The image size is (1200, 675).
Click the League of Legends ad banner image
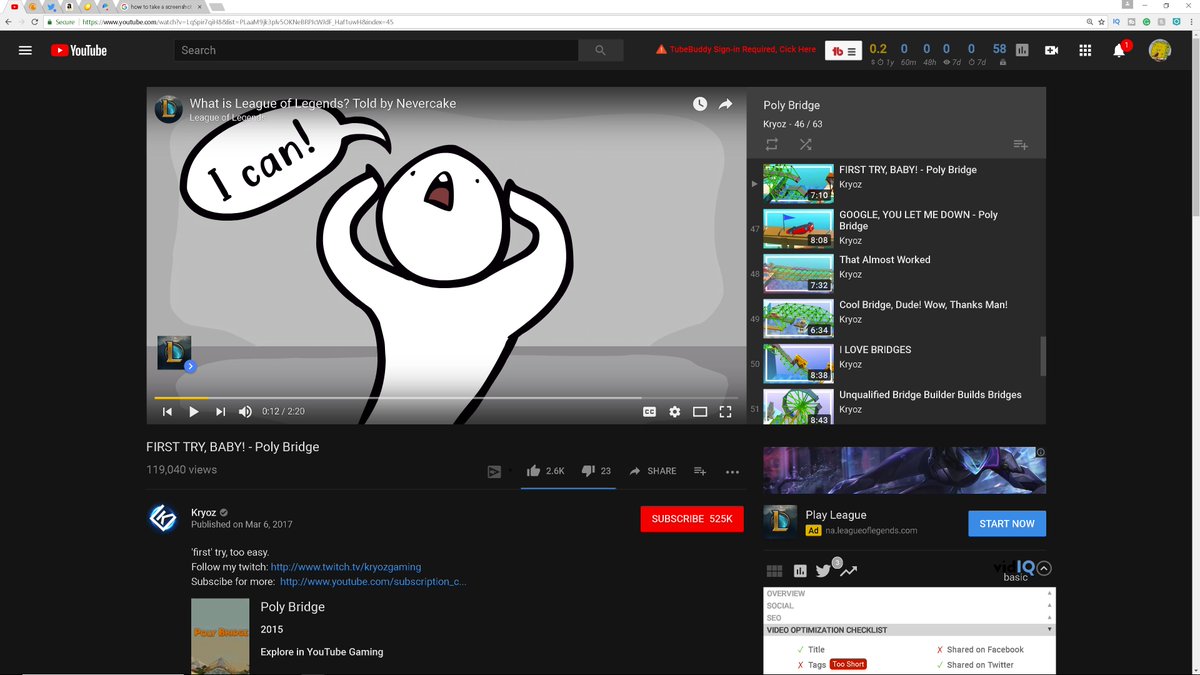click(x=905, y=470)
